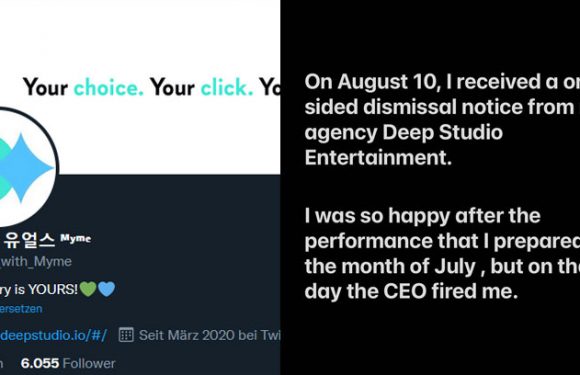The image size is (580, 375).
Task: Click the 'Seit März 2020 bei Twi' join date
Action: click(209, 335)
